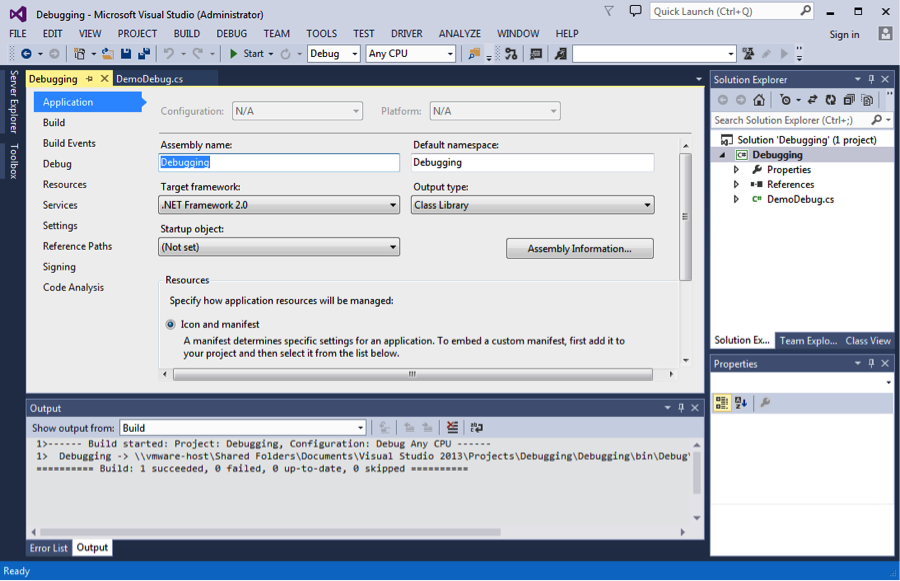The width and height of the screenshot is (900, 581).
Task: Click the property page horizontal scrollbar thumb
Action: pos(413,374)
